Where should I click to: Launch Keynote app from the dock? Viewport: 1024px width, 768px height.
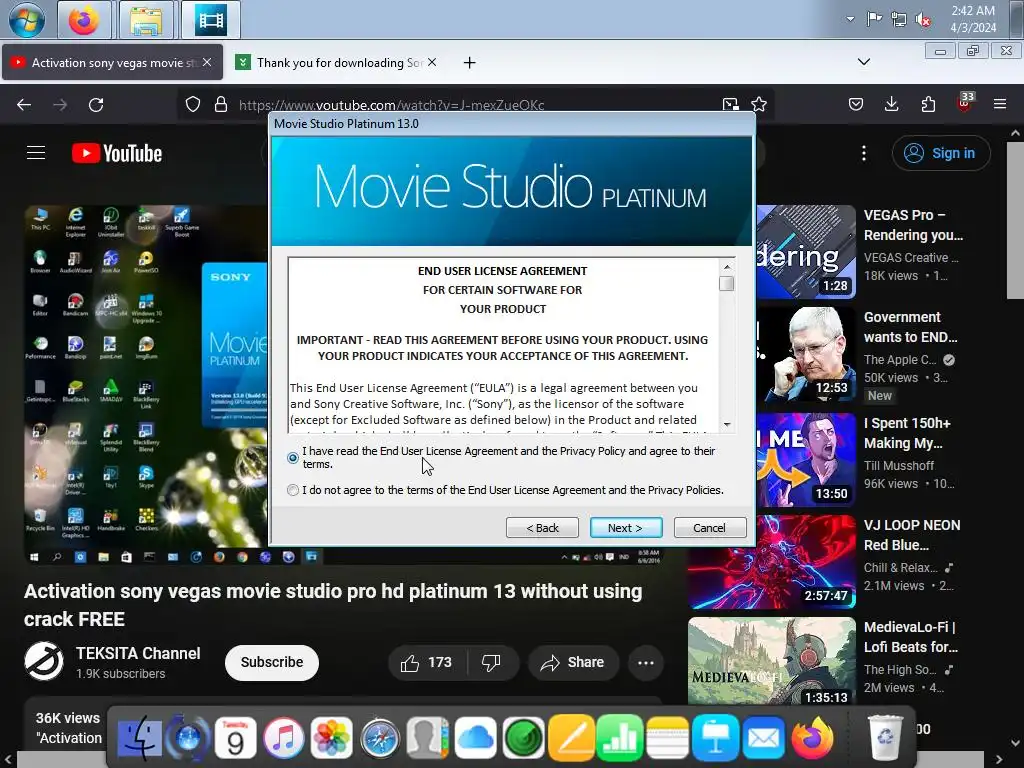(715, 738)
